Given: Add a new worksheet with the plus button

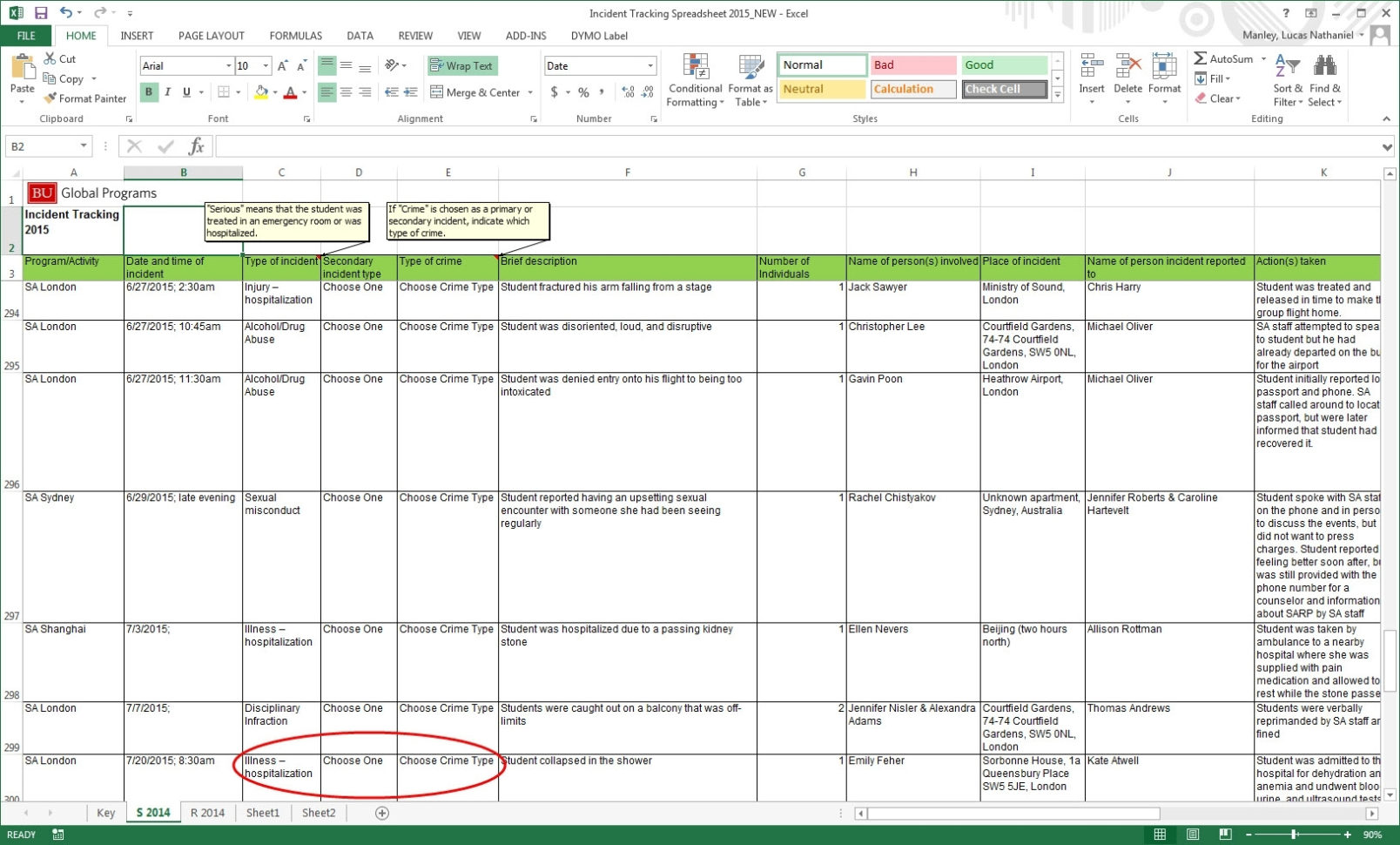Looking at the screenshot, I should point(381,812).
